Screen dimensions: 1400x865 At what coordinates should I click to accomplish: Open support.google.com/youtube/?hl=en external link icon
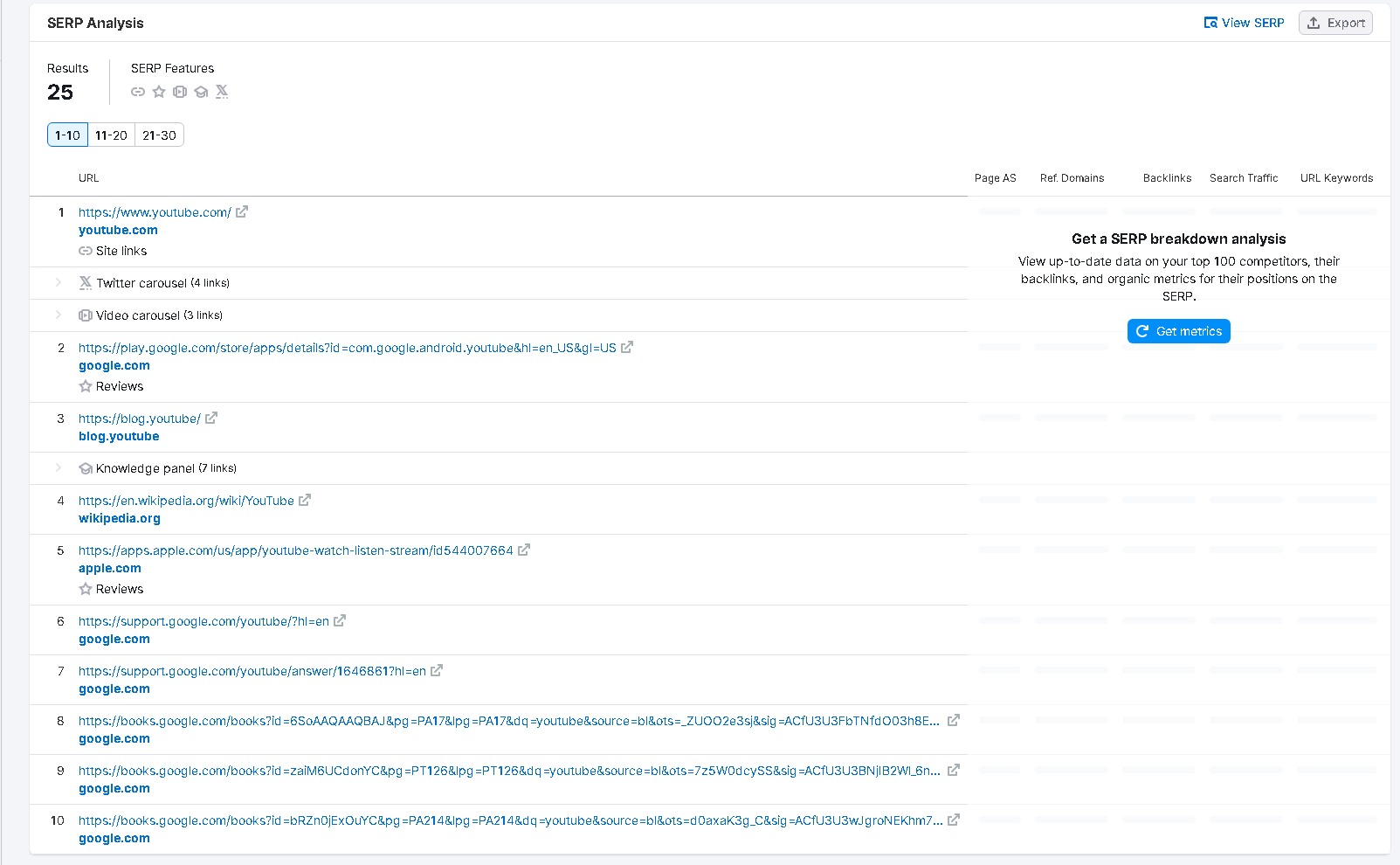pyautogui.click(x=340, y=620)
